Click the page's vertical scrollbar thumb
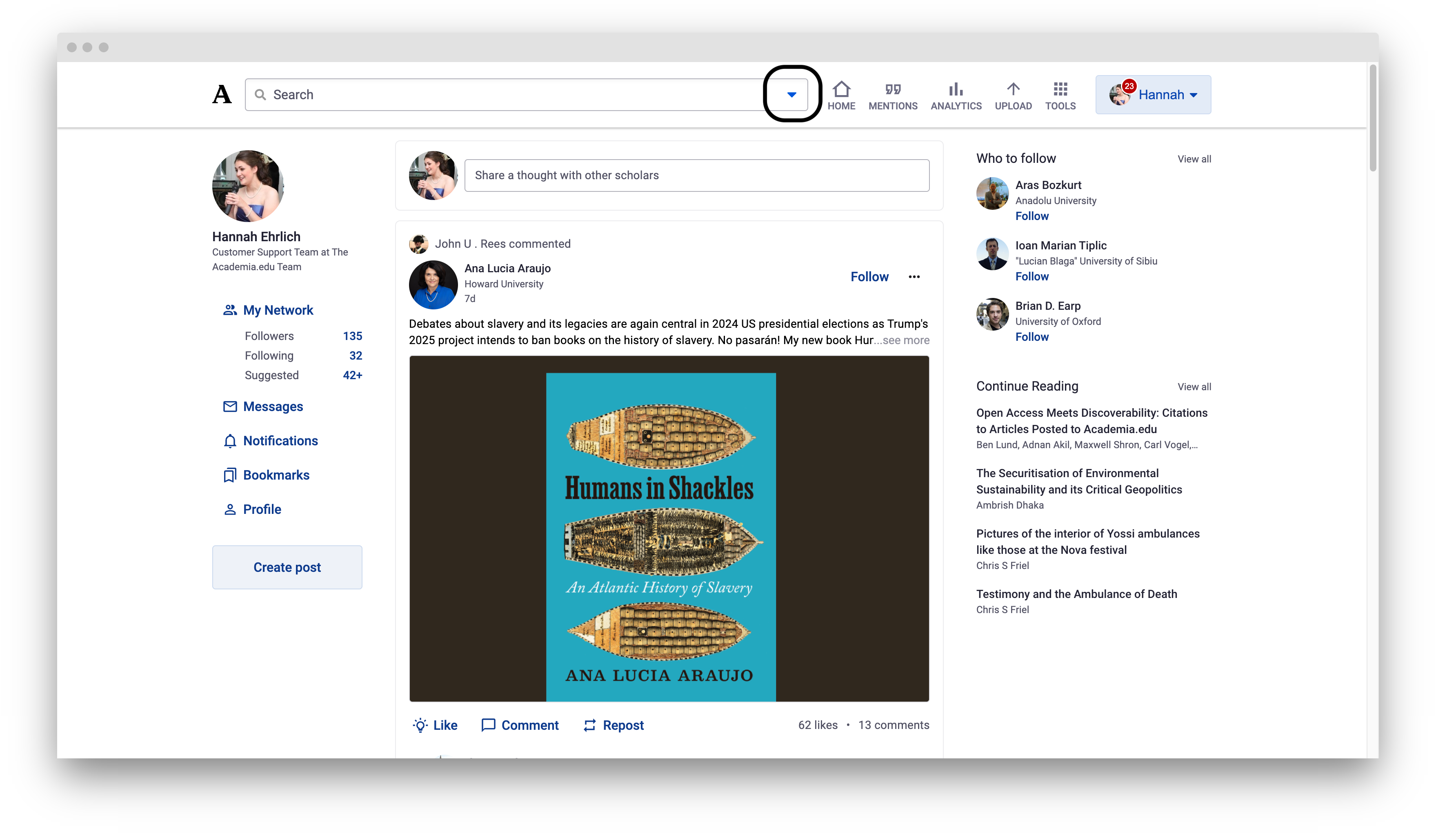The image size is (1436, 840). (1373, 118)
